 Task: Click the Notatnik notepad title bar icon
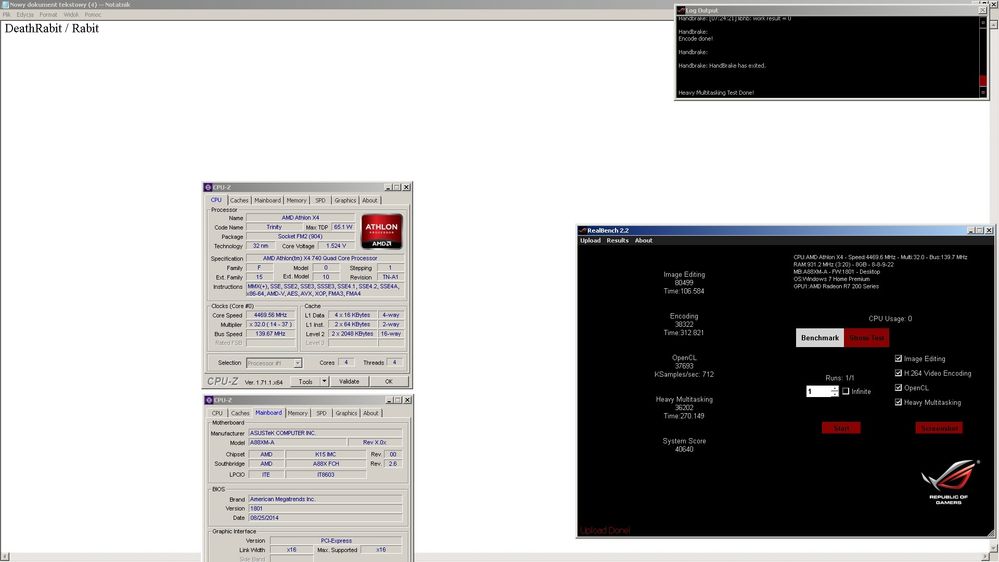pos(5,4)
